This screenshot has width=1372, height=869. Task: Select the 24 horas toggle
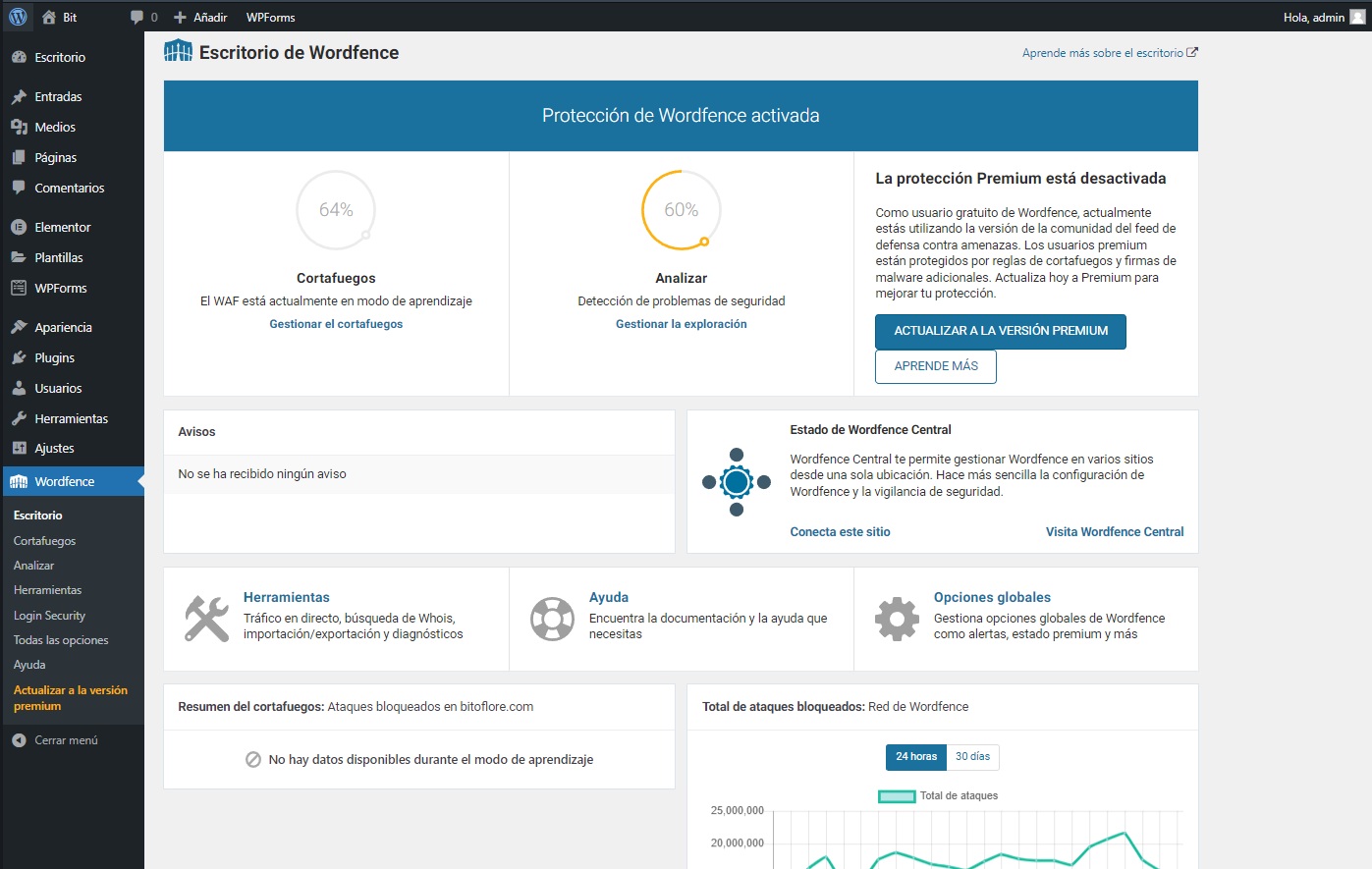point(916,756)
